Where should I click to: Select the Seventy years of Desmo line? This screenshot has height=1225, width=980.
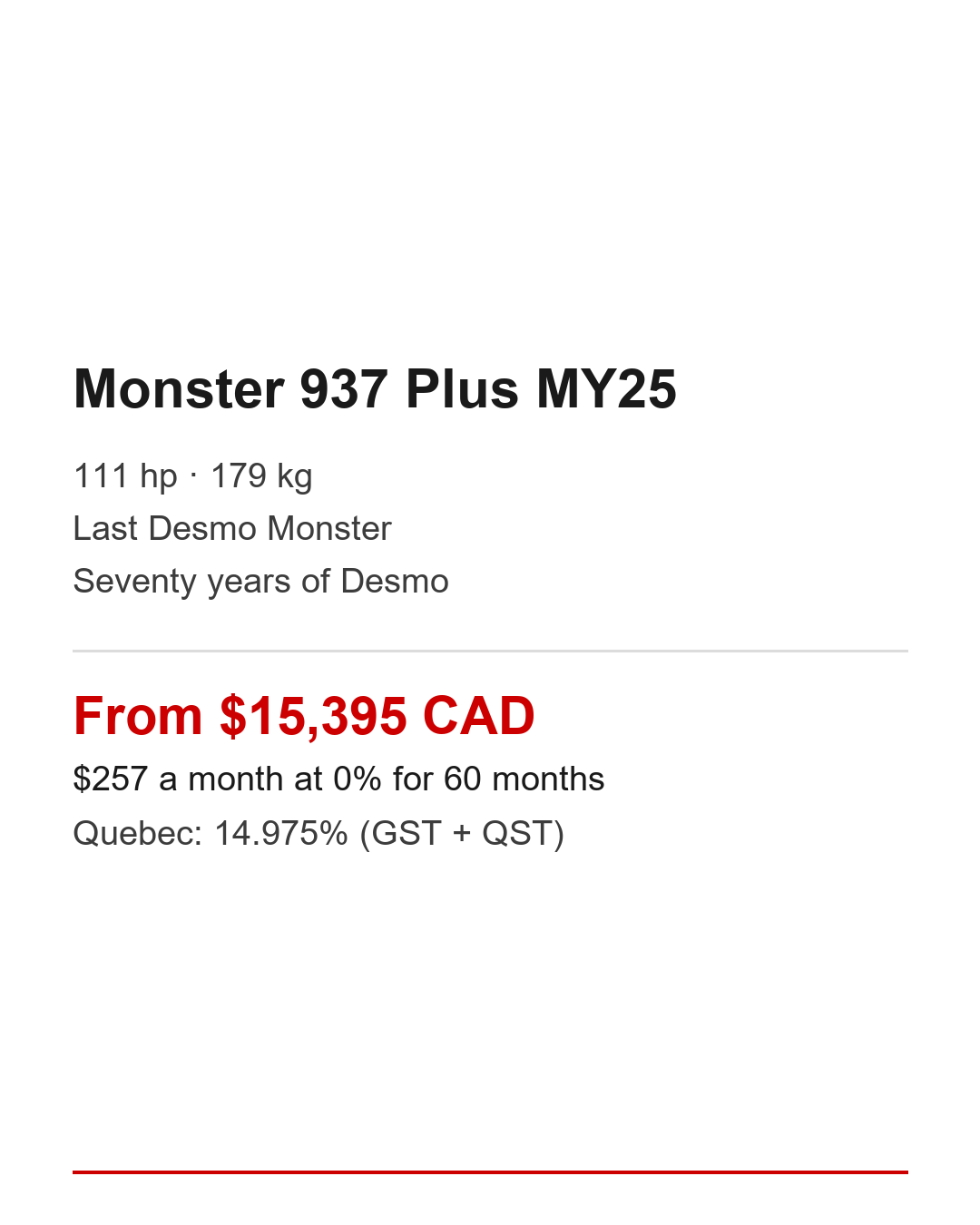(x=260, y=581)
